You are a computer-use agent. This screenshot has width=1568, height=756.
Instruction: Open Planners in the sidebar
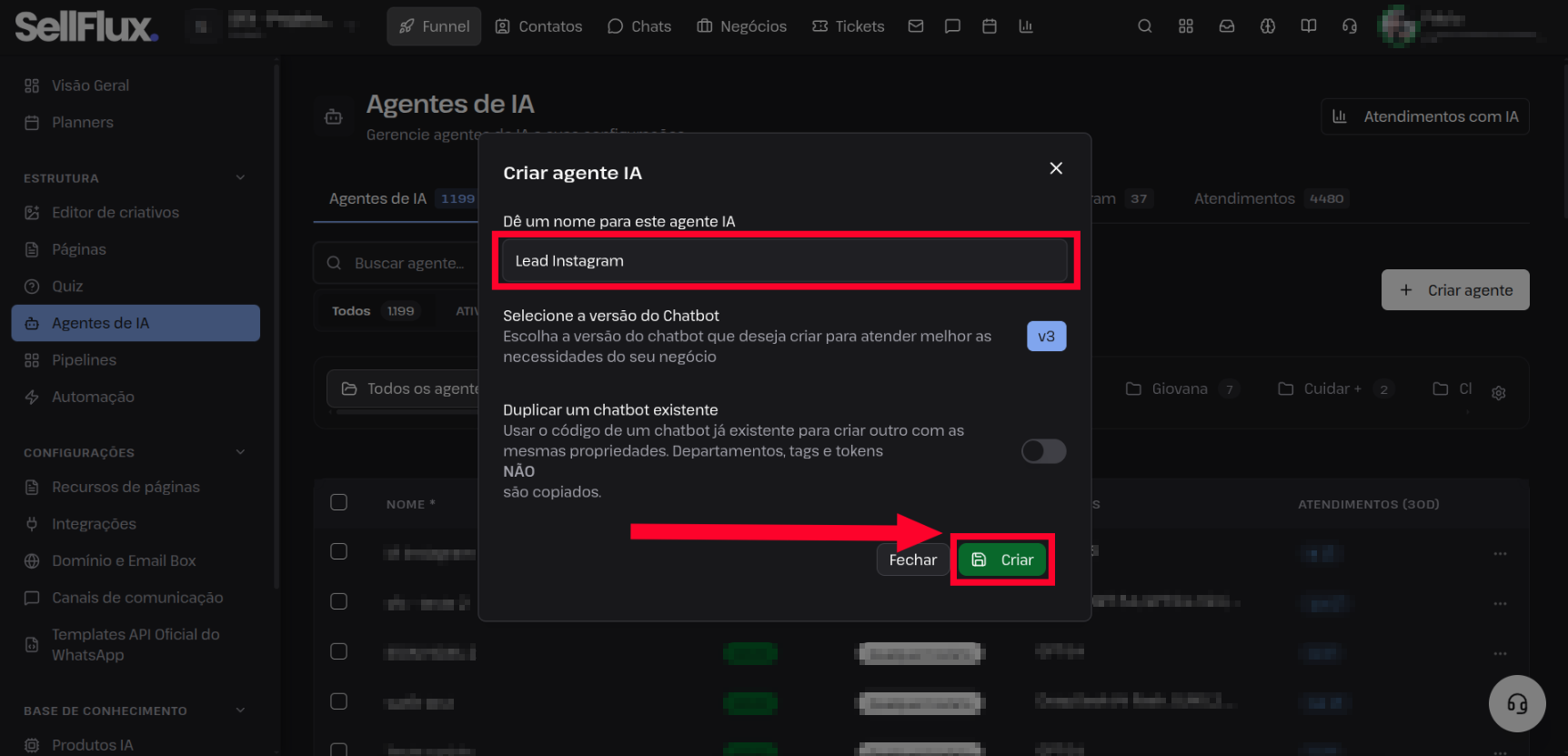pos(136,123)
